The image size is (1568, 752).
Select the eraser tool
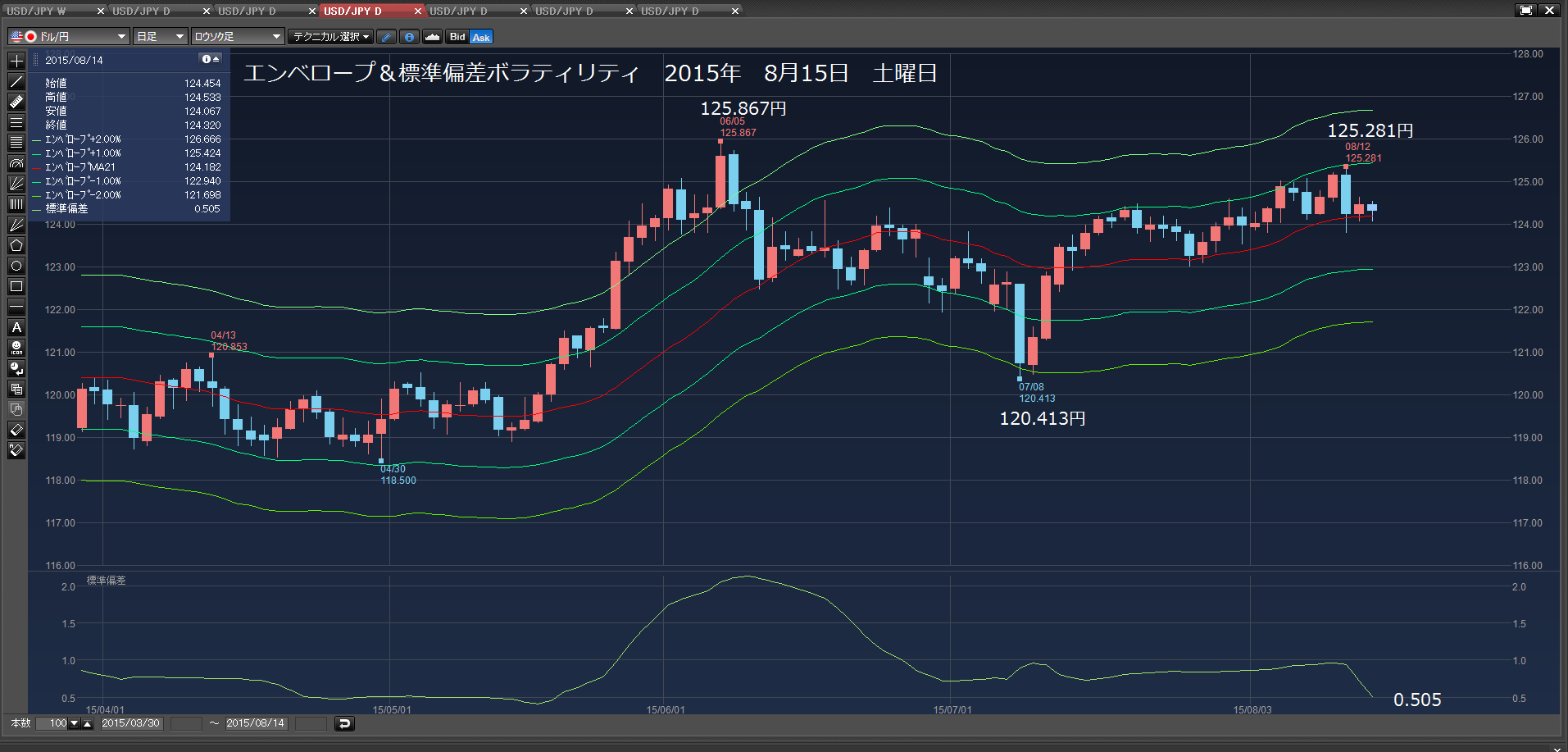click(x=16, y=430)
